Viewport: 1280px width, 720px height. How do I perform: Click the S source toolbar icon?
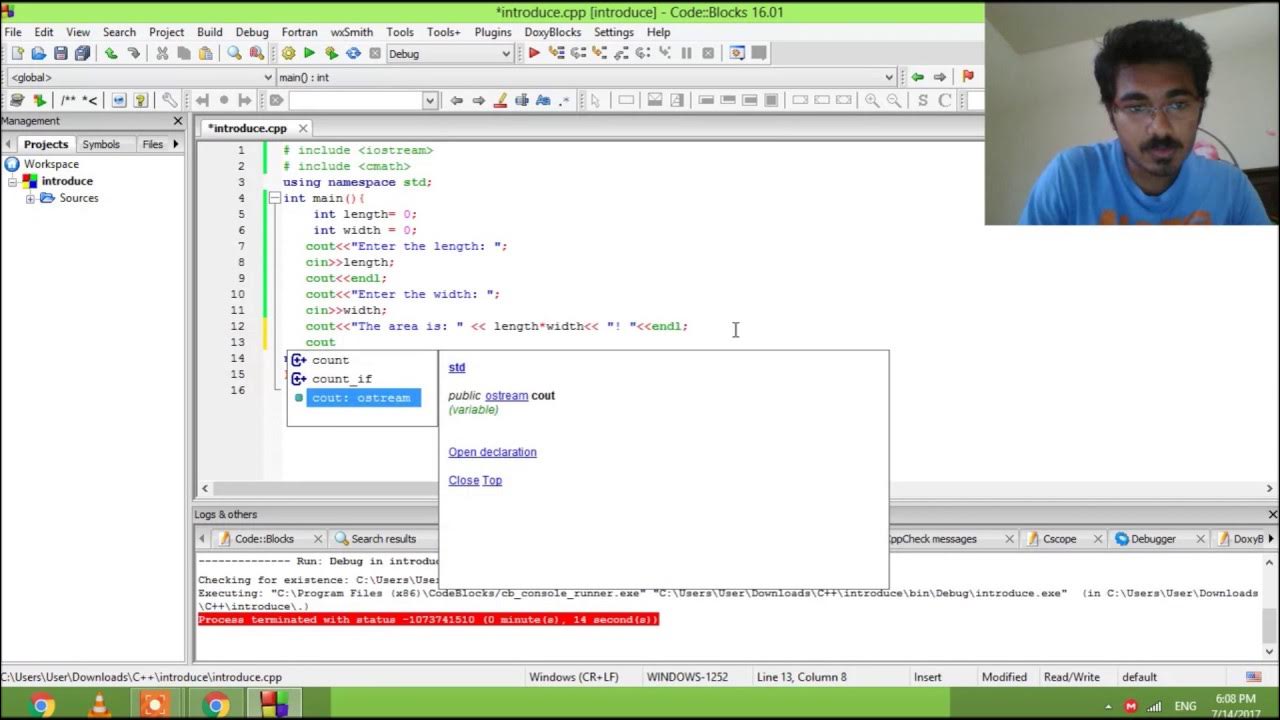[923, 100]
